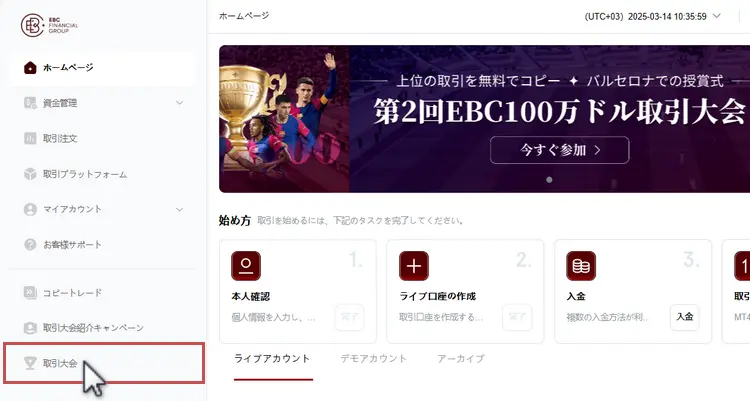This screenshot has width=750, height=401.
Task: Click the footballers and trophy banner image
Action: [x=284, y=119]
